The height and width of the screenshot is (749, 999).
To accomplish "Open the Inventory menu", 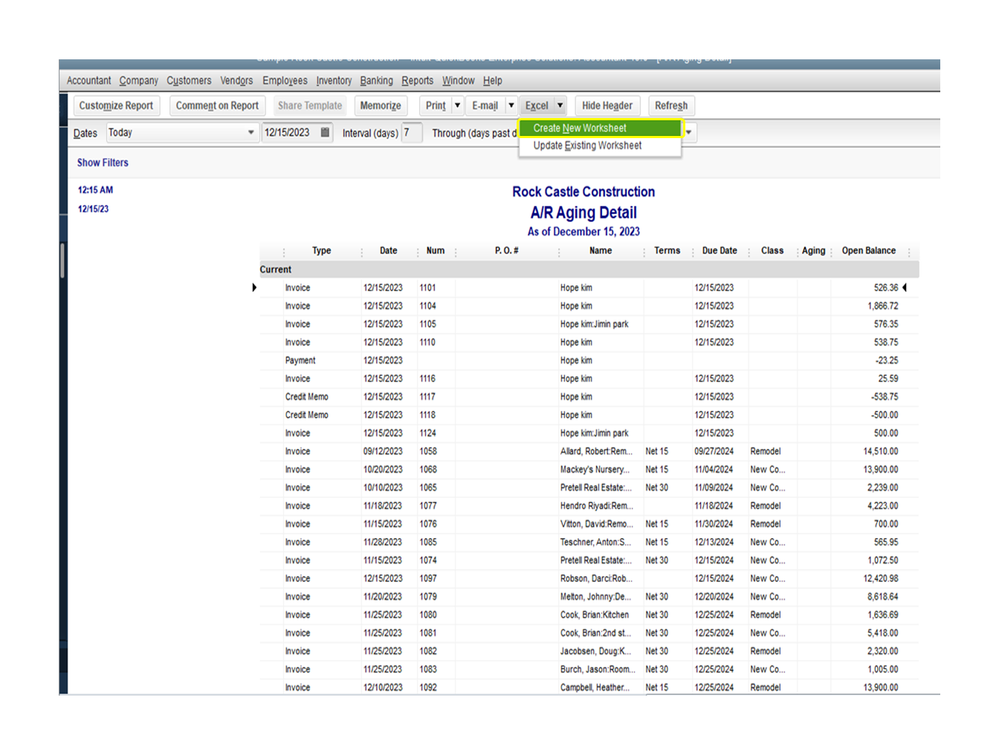I will (x=334, y=81).
